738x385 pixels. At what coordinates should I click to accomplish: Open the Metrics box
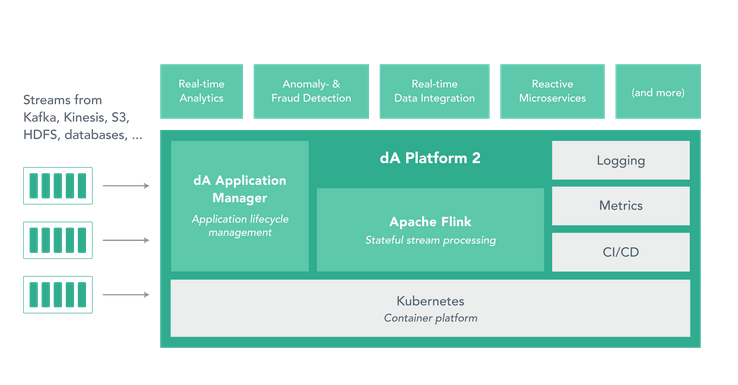(621, 206)
